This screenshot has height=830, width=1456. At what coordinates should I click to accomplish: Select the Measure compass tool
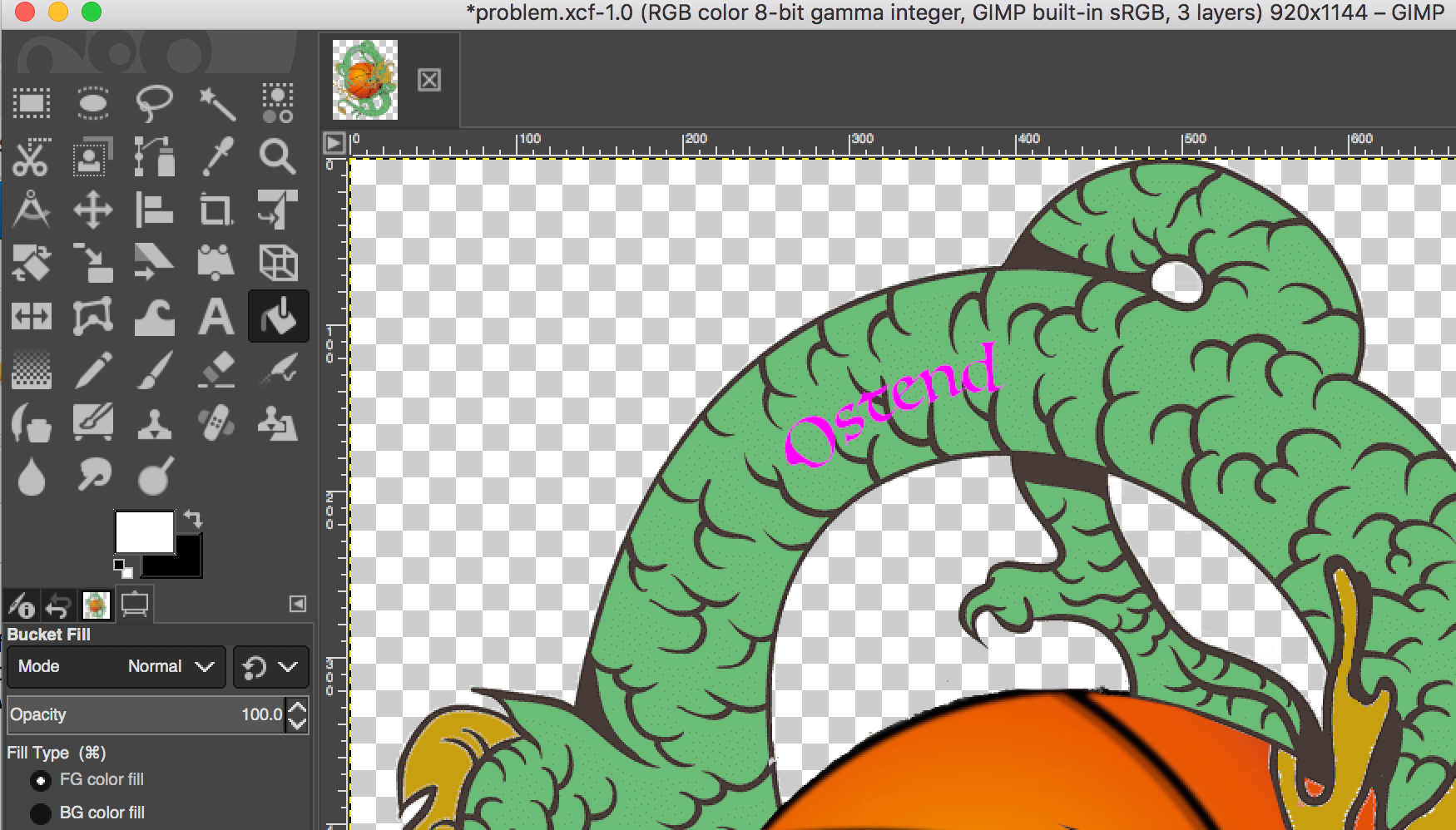(32, 210)
